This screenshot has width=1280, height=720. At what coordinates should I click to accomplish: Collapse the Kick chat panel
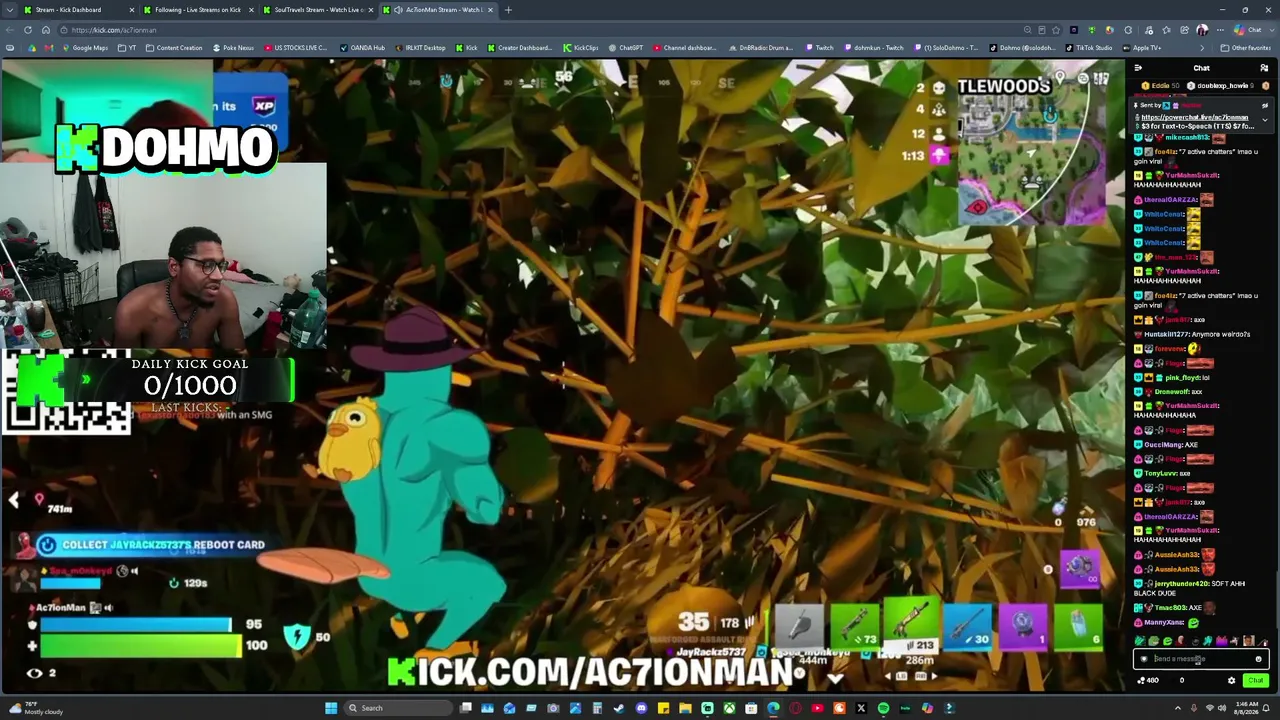point(1138,68)
